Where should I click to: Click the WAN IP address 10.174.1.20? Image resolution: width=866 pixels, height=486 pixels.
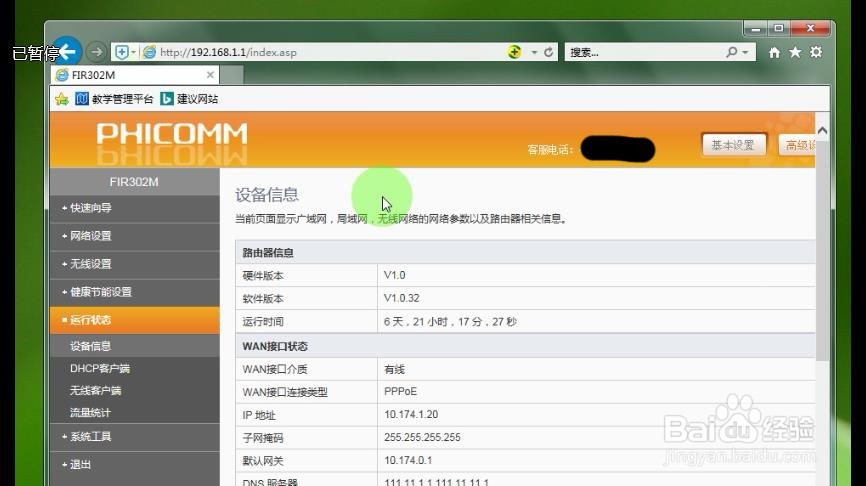point(411,414)
